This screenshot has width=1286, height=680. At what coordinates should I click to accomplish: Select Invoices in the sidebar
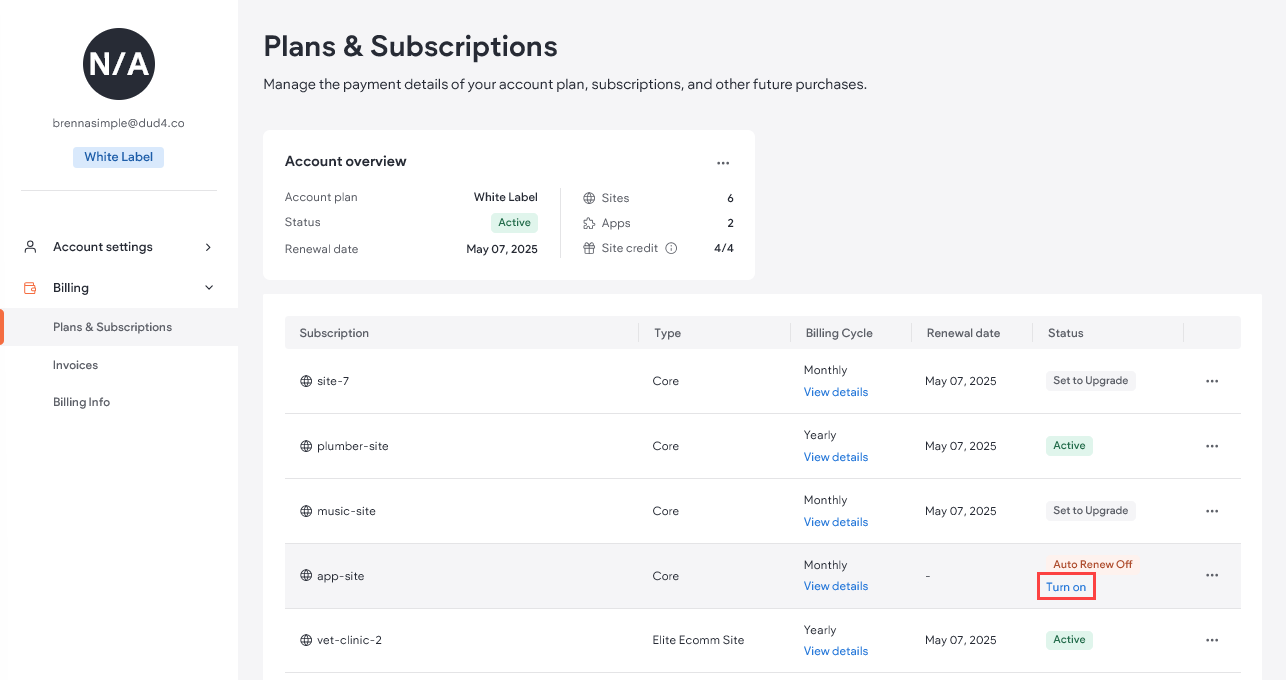coord(75,364)
